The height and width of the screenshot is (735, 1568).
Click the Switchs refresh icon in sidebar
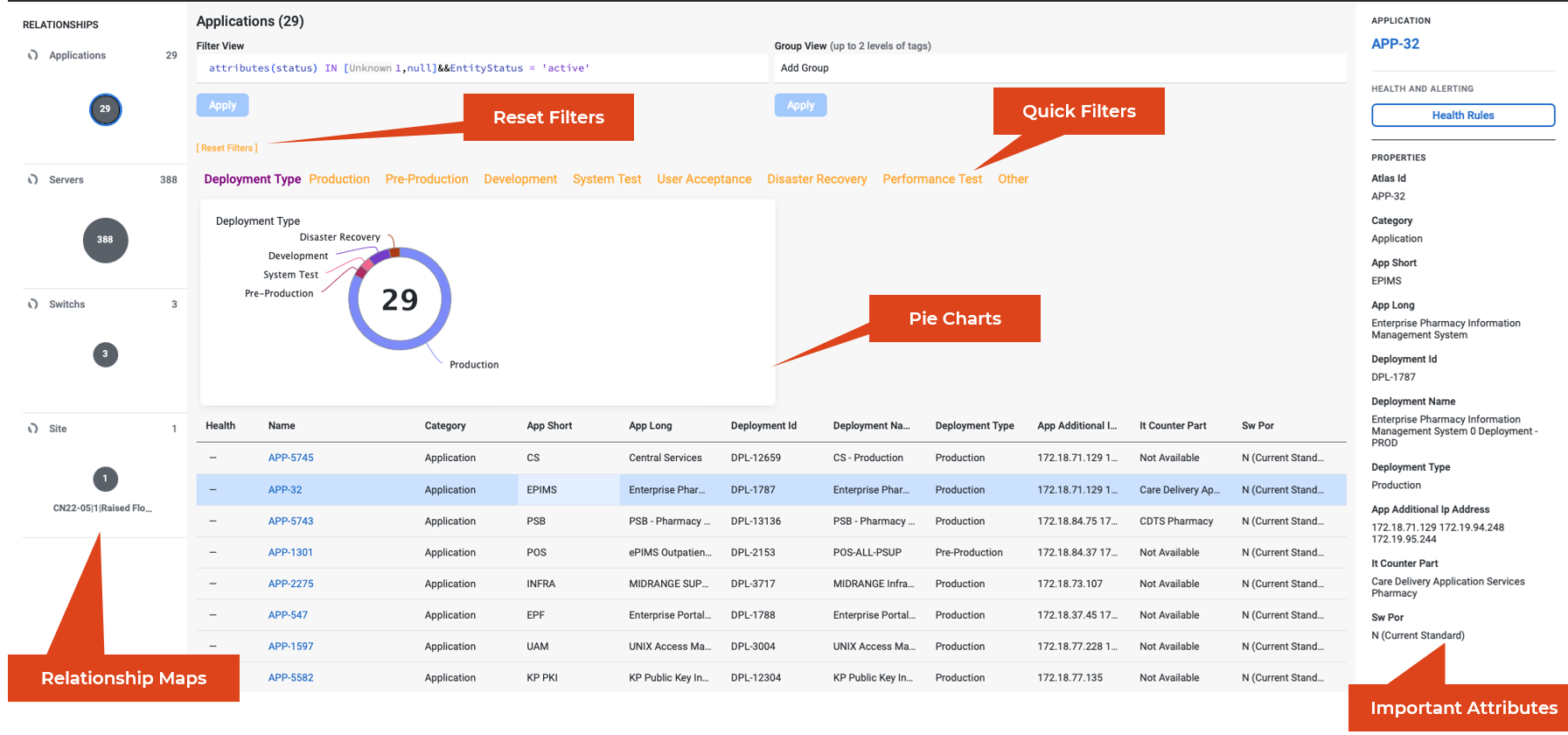click(x=33, y=304)
